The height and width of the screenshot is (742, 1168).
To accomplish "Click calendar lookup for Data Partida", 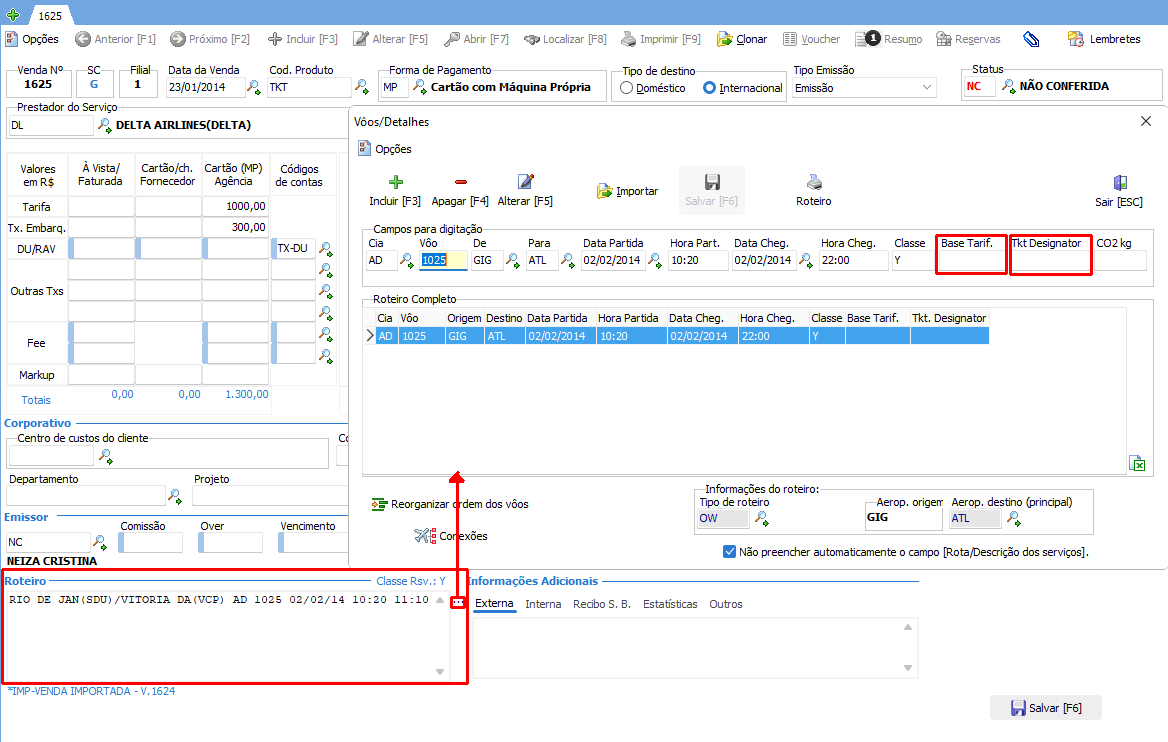I will pyautogui.click(x=655, y=260).
